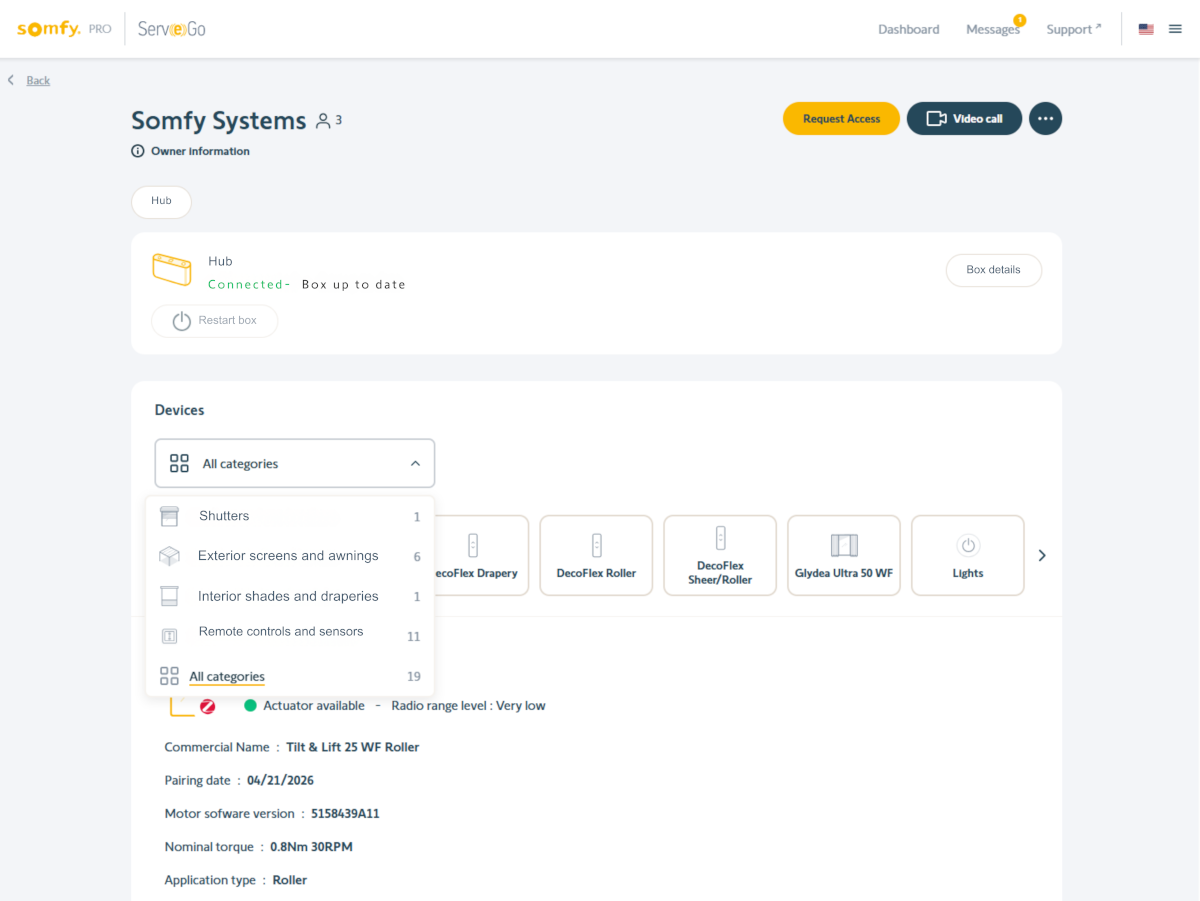The height and width of the screenshot is (901, 1200).
Task: Go back using the Back link
Action: tap(38, 80)
